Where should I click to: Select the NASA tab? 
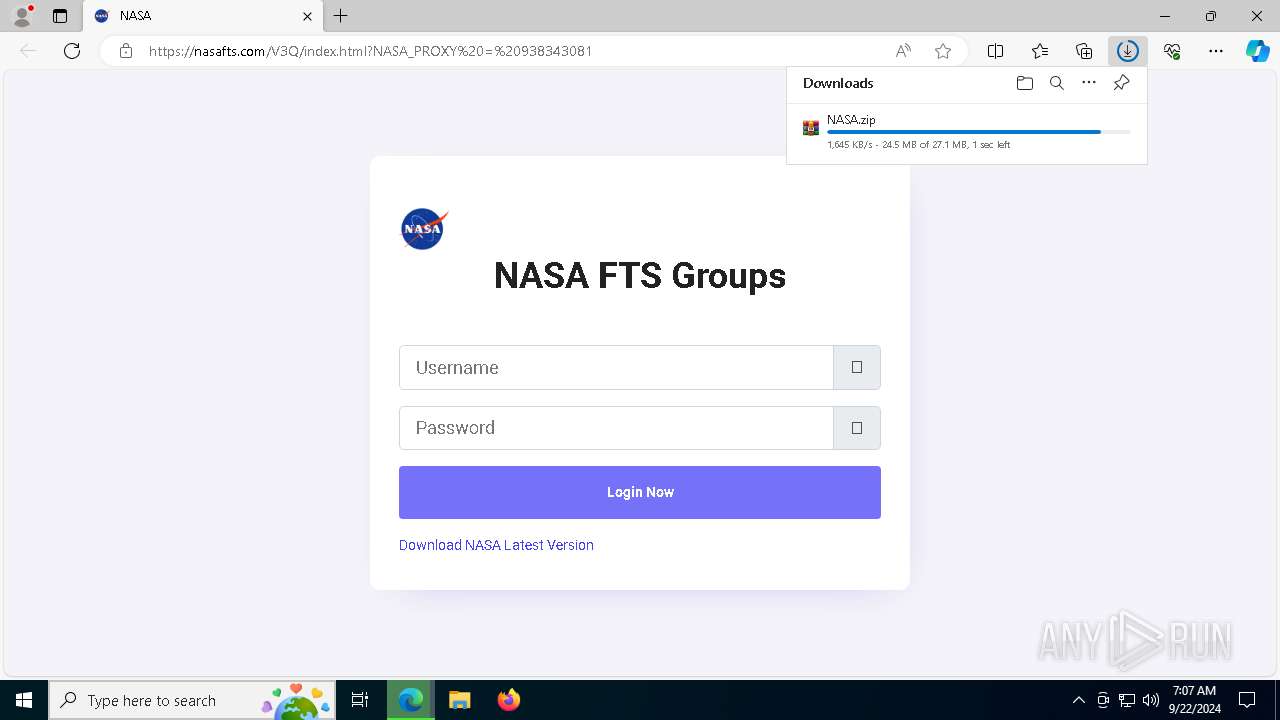(203, 16)
